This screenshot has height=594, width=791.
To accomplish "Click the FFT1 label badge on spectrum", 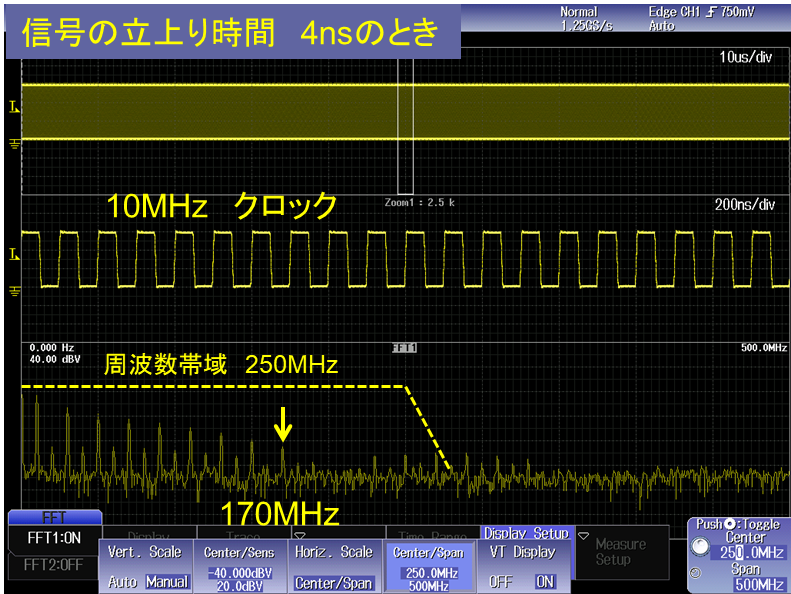I will [404, 349].
